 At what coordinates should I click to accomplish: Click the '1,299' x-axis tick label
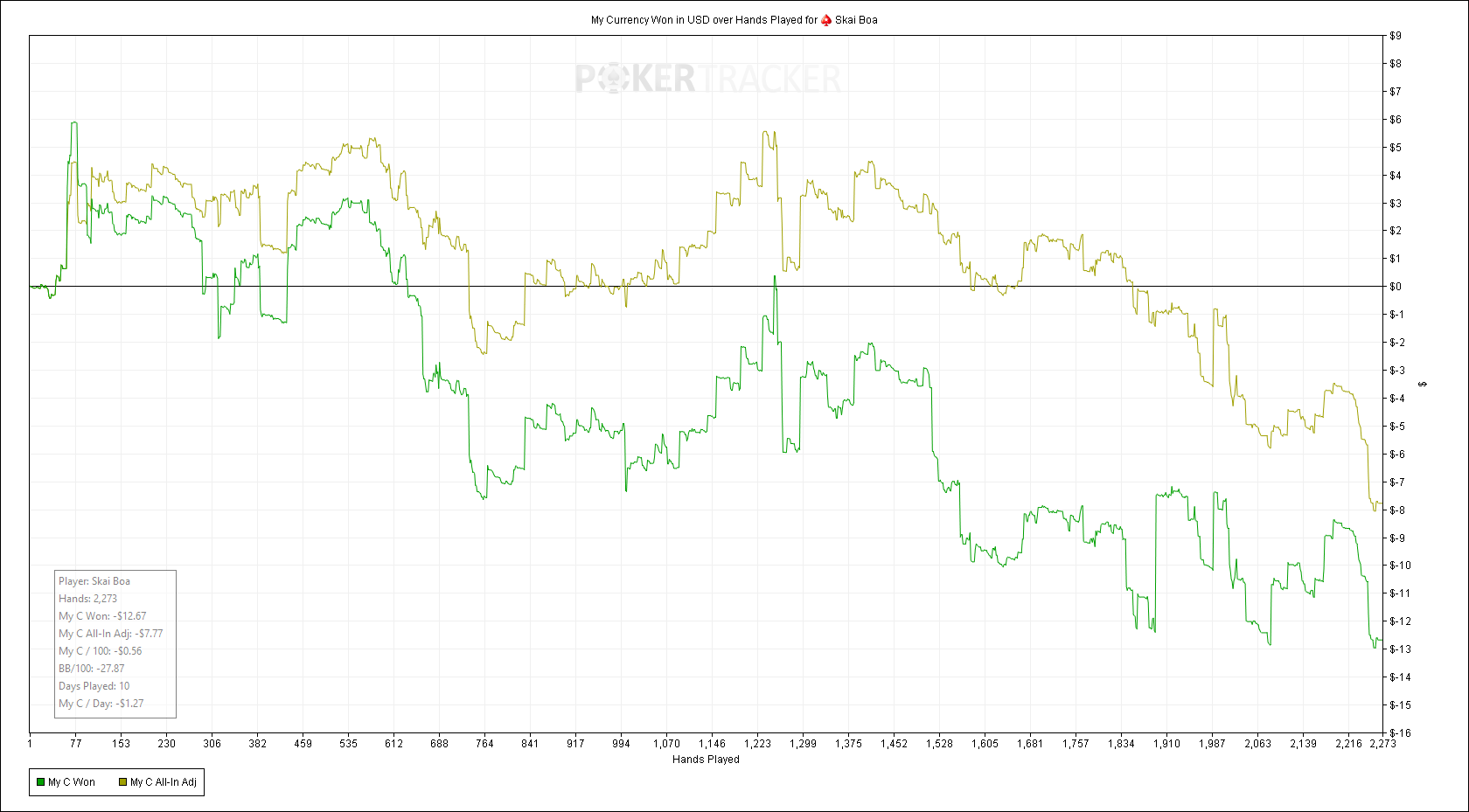(803, 744)
